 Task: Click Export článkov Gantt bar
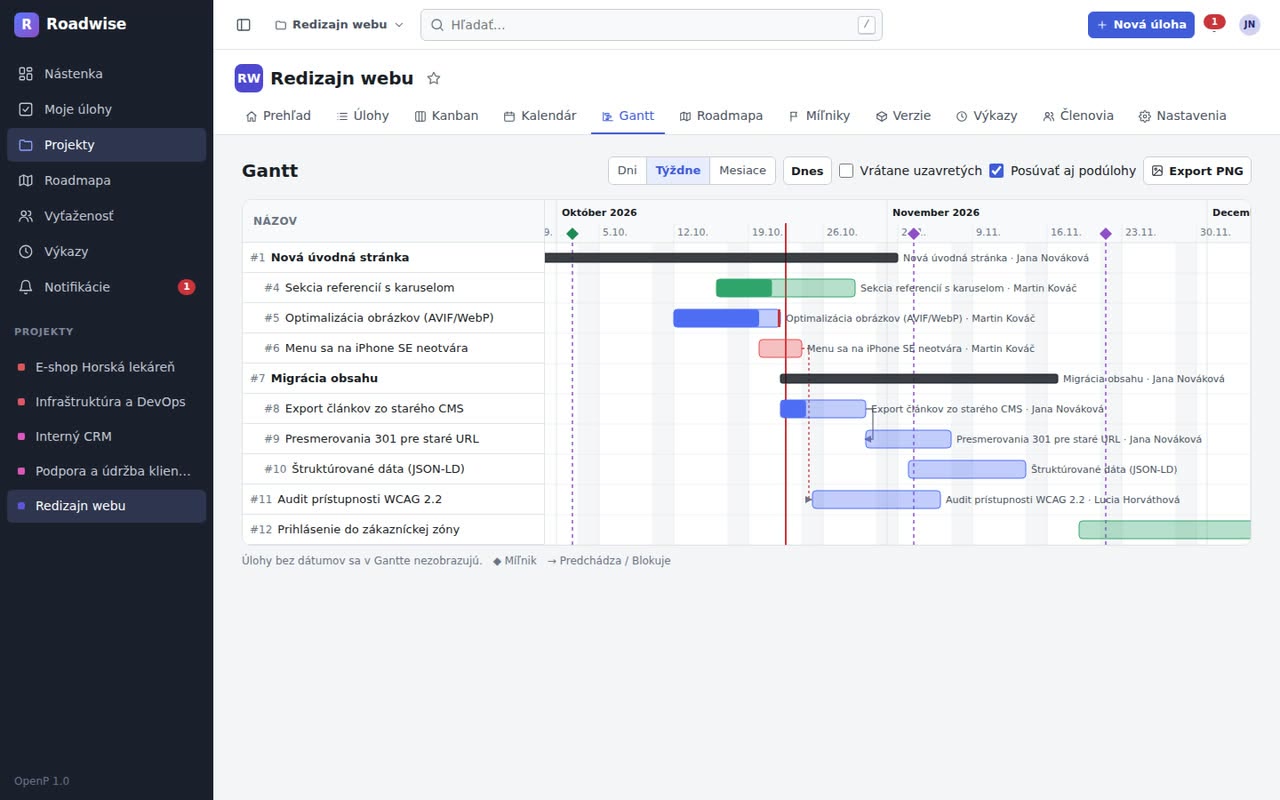823,409
